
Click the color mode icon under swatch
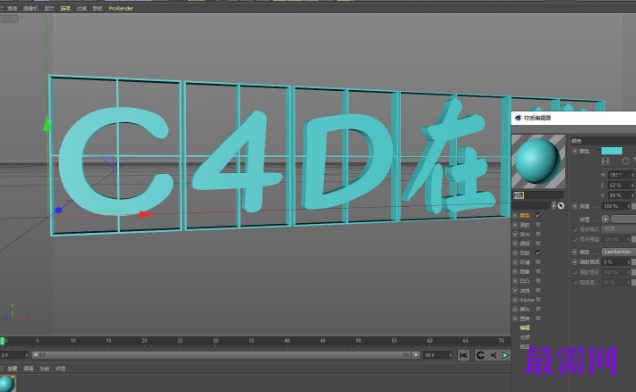pos(606,161)
